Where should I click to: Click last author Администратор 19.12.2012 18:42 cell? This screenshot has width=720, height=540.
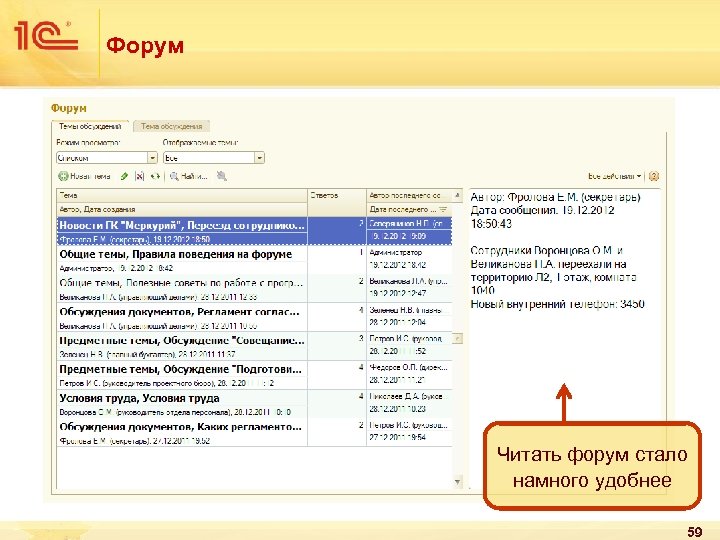410,259
